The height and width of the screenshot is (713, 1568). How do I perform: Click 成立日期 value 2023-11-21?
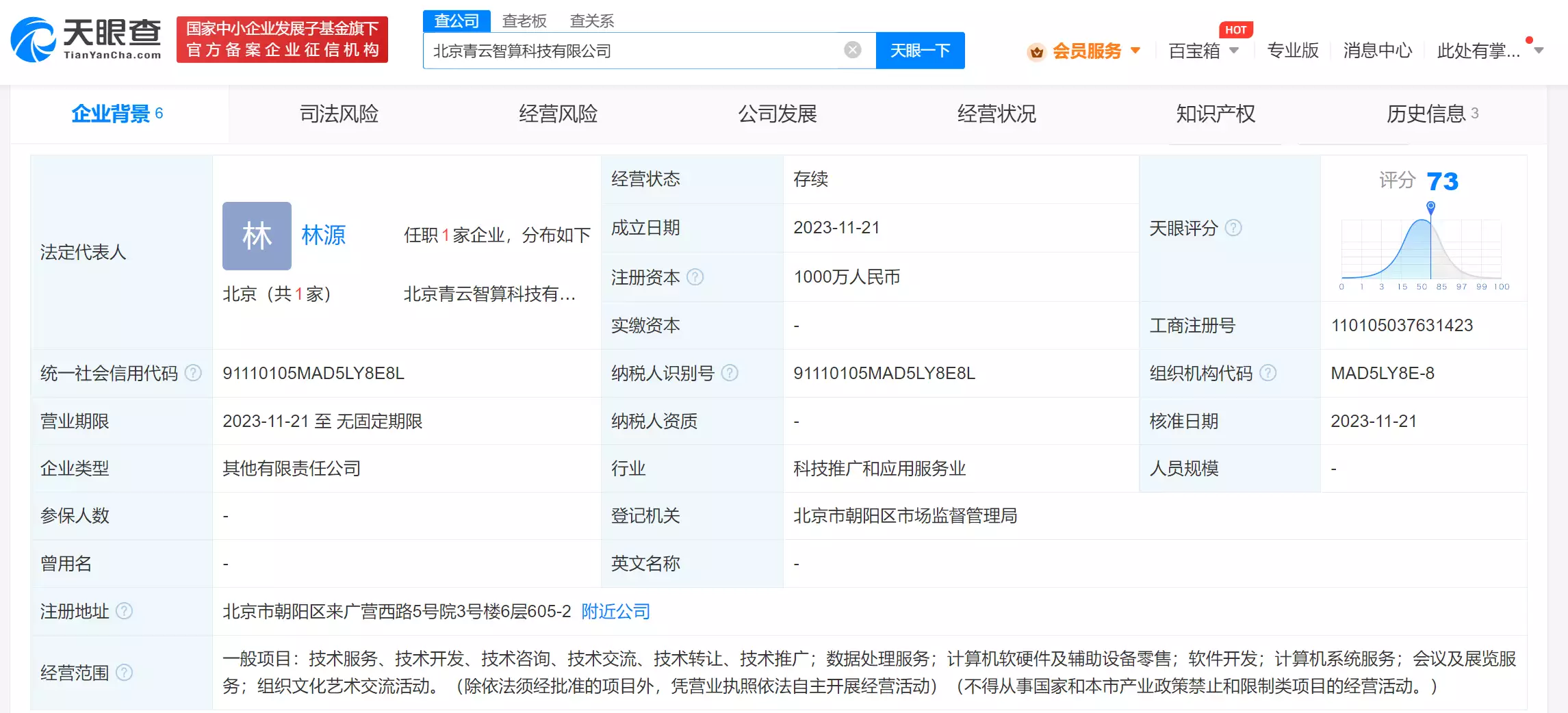(x=836, y=228)
